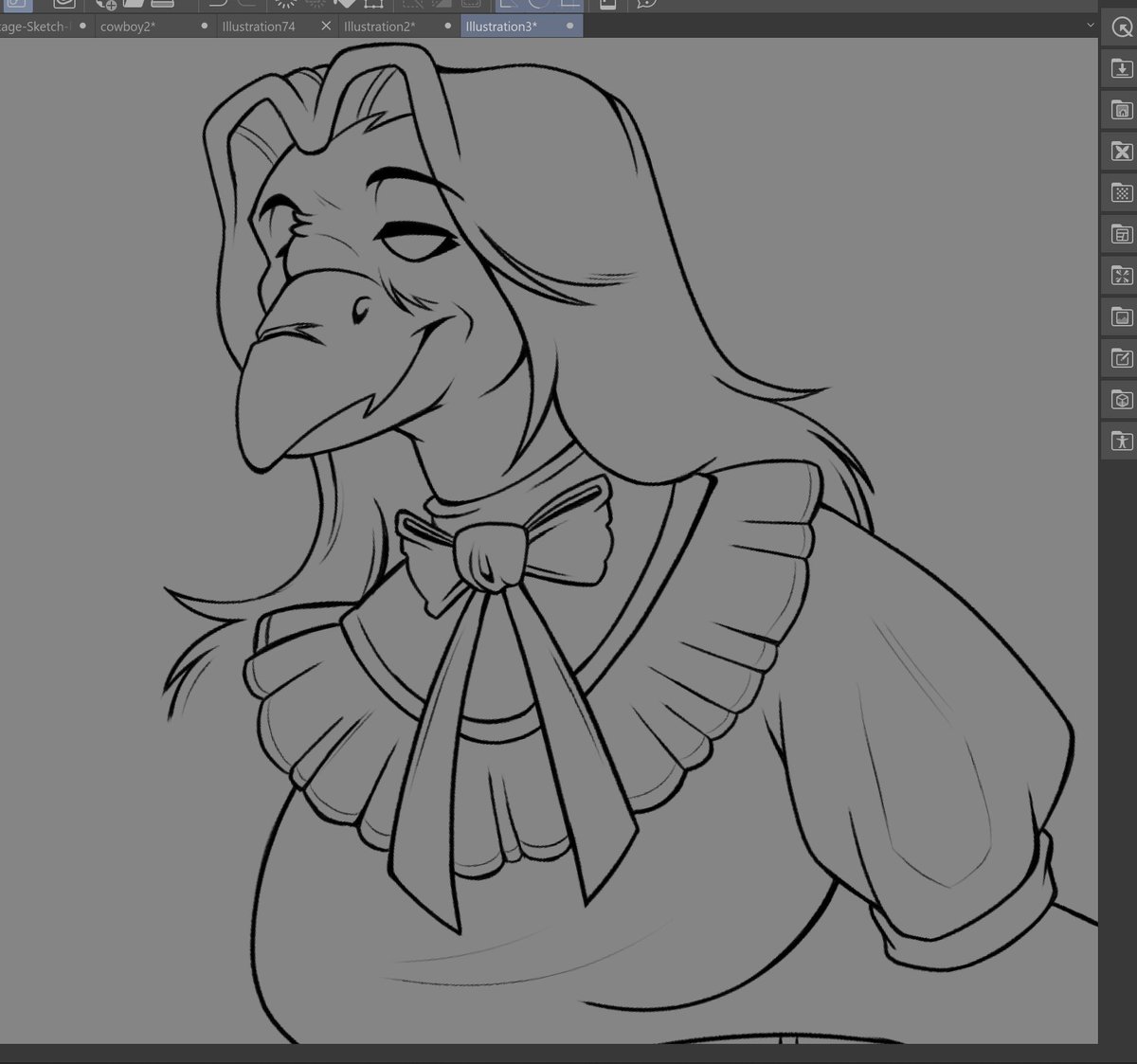Open the 3D material palette icon

(1122, 399)
